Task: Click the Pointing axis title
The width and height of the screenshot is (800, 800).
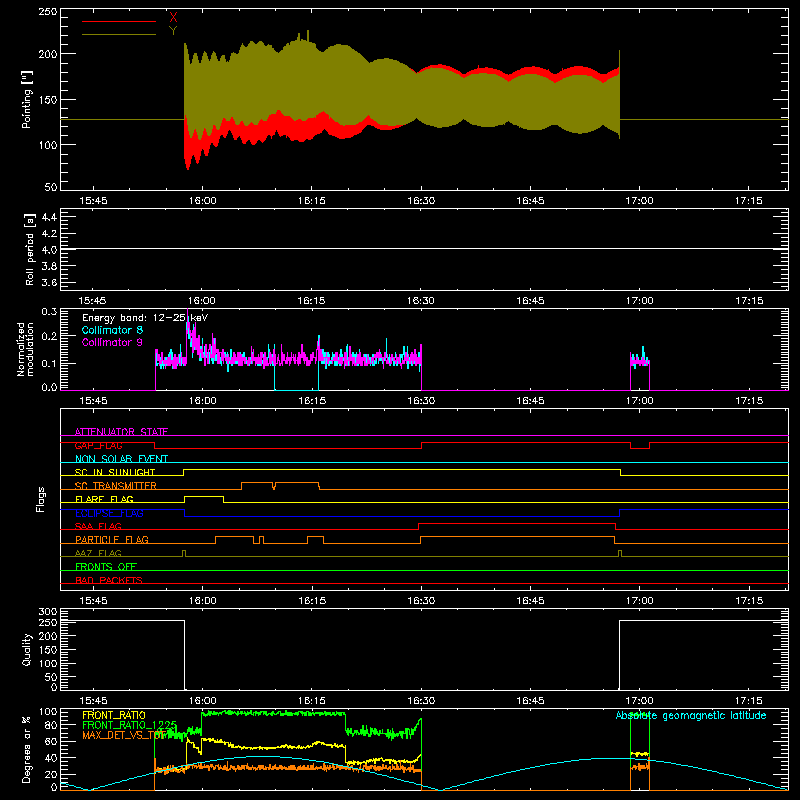Action: (x=27, y=100)
